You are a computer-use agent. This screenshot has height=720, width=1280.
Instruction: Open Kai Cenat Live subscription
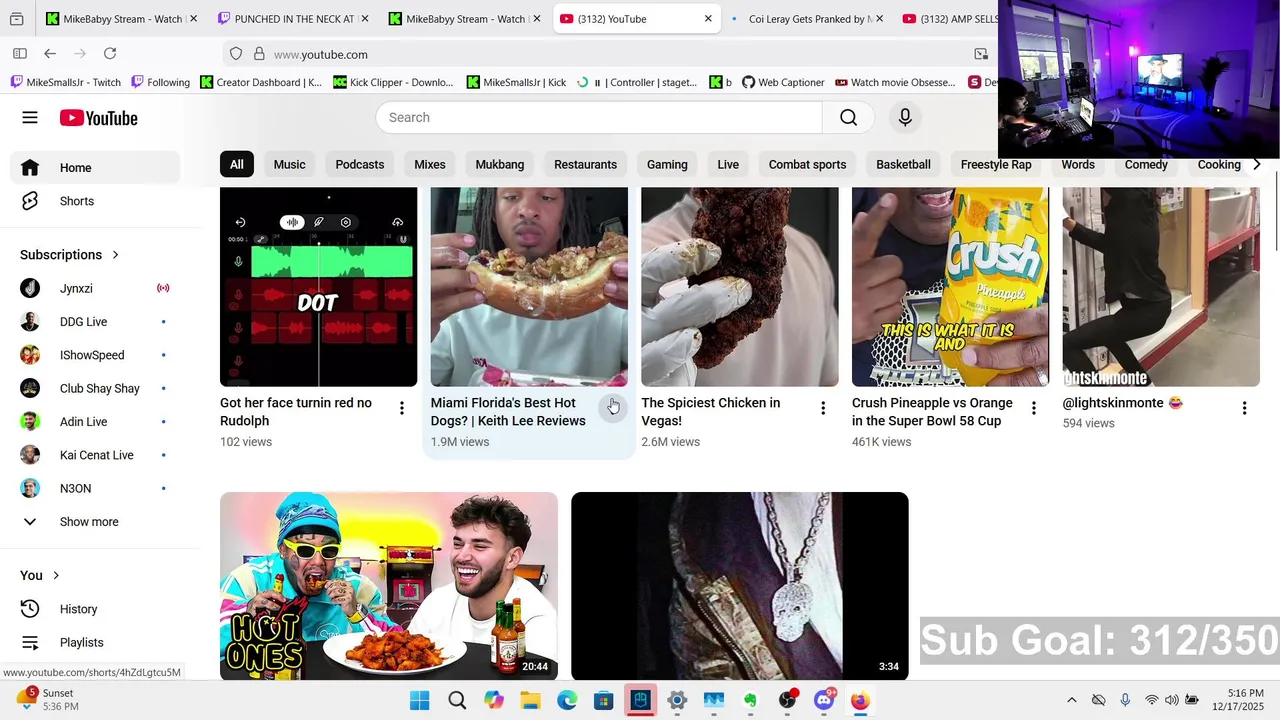click(95, 455)
